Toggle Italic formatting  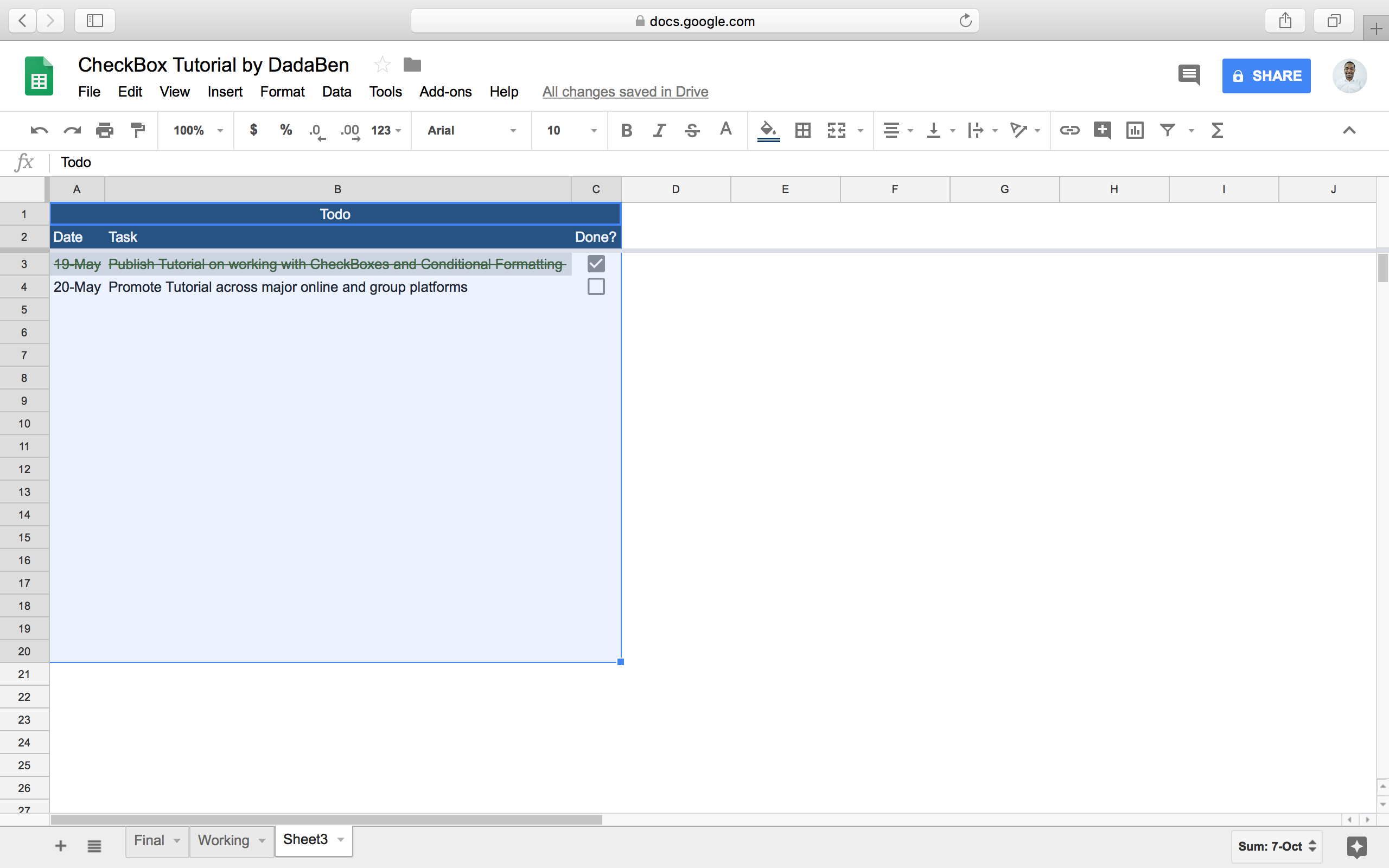coord(659,130)
